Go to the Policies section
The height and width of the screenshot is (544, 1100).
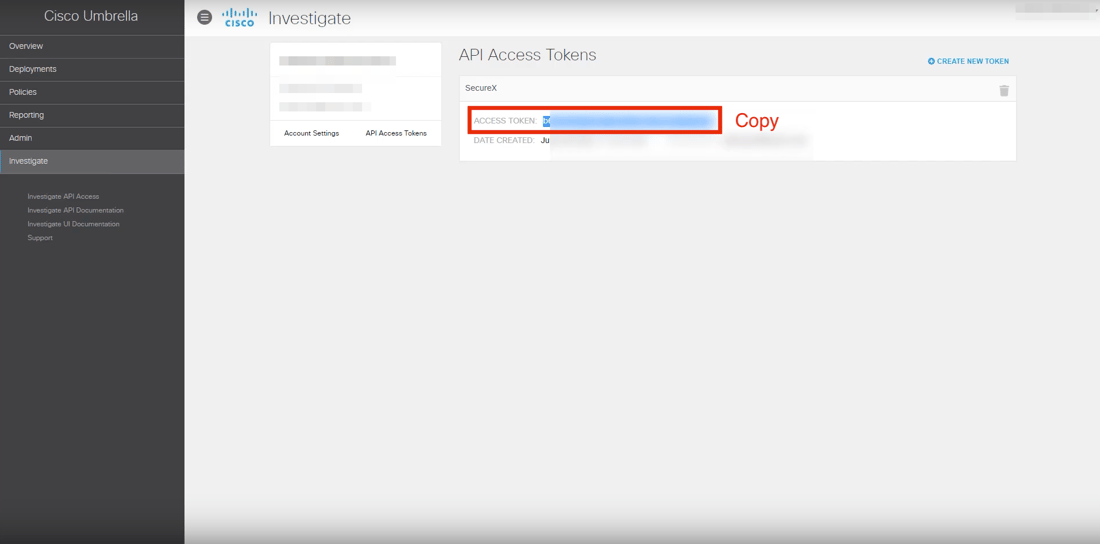pyautogui.click(x=92, y=93)
